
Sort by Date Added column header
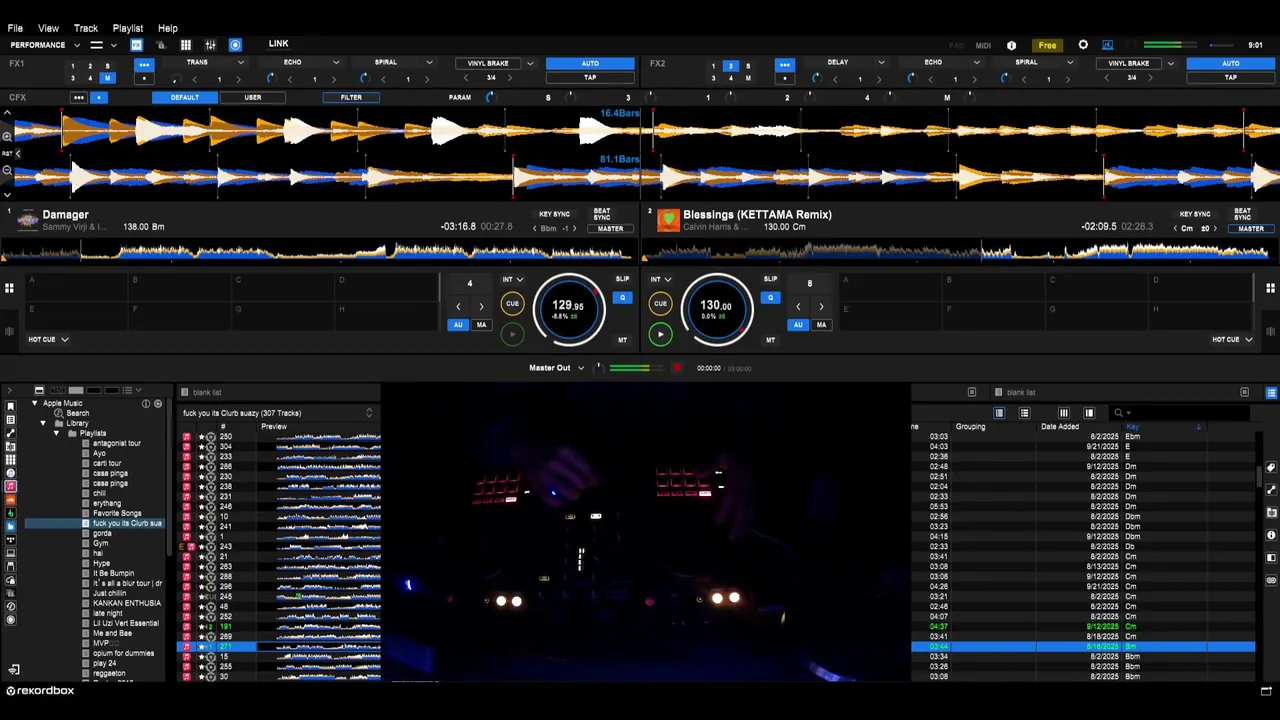[1060, 427]
